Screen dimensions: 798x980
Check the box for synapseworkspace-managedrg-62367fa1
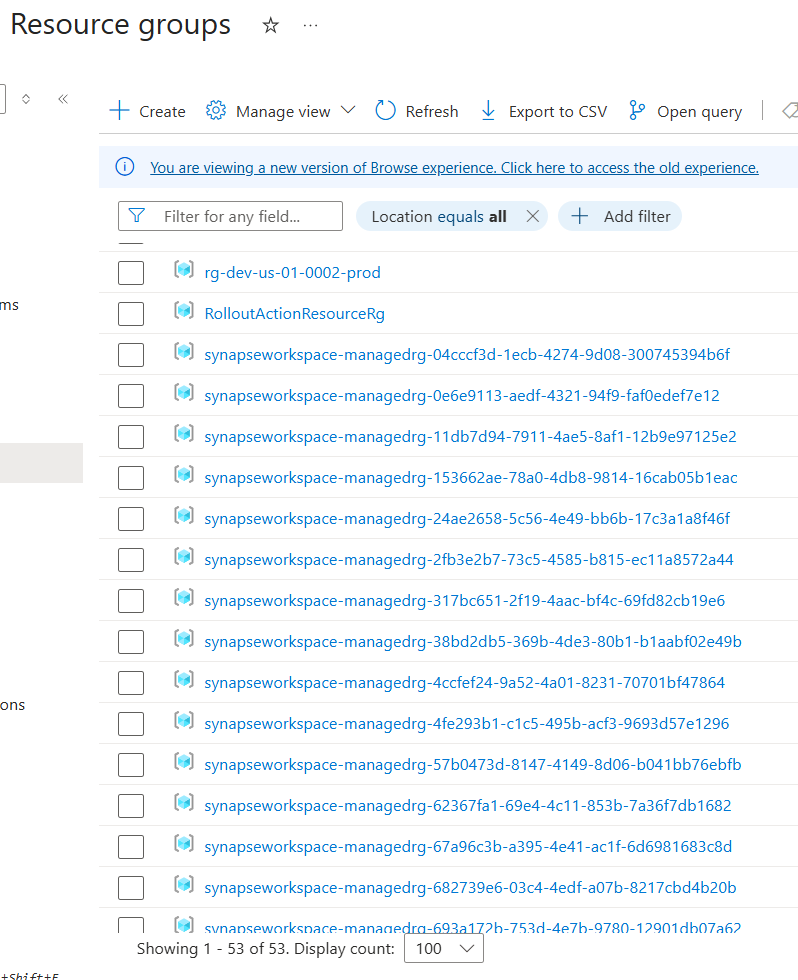click(x=131, y=806)
